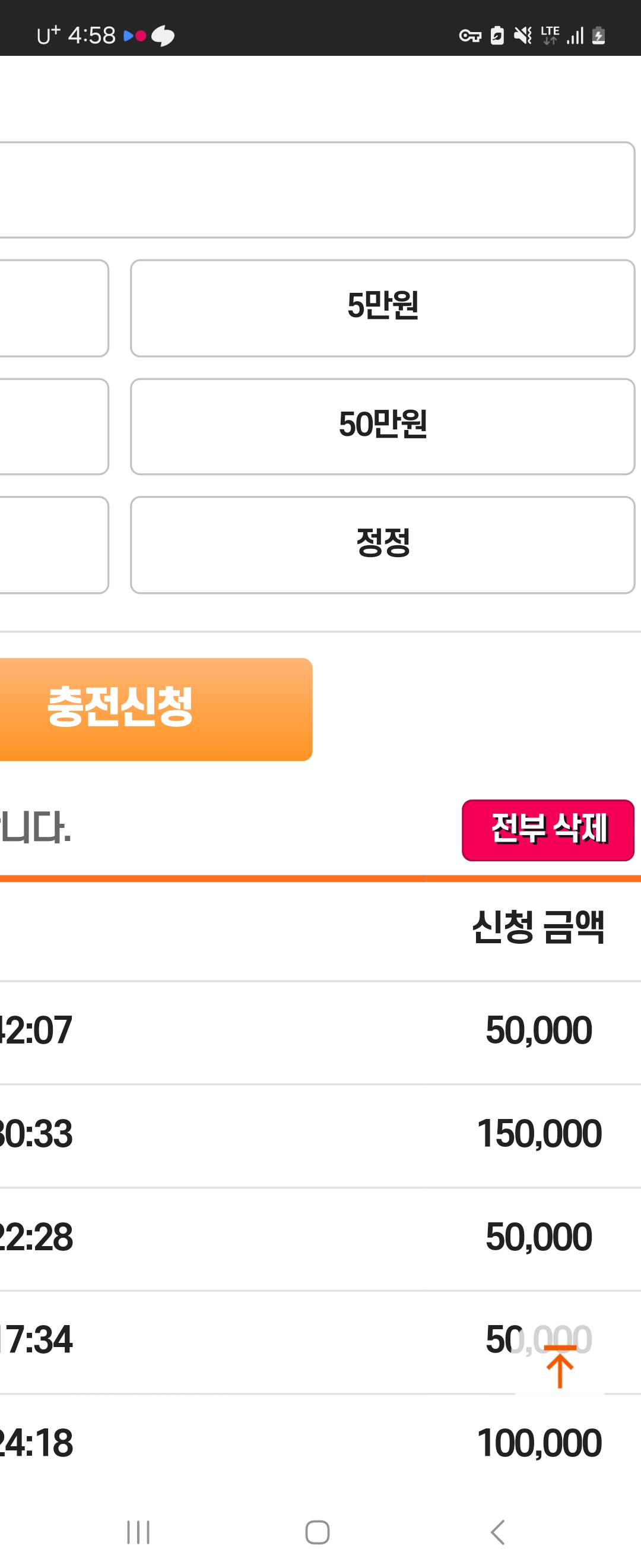This screenshot has height=1568, width=641.
Task: Tap the Android back navigation icon
Action: tap(497, 1532)
